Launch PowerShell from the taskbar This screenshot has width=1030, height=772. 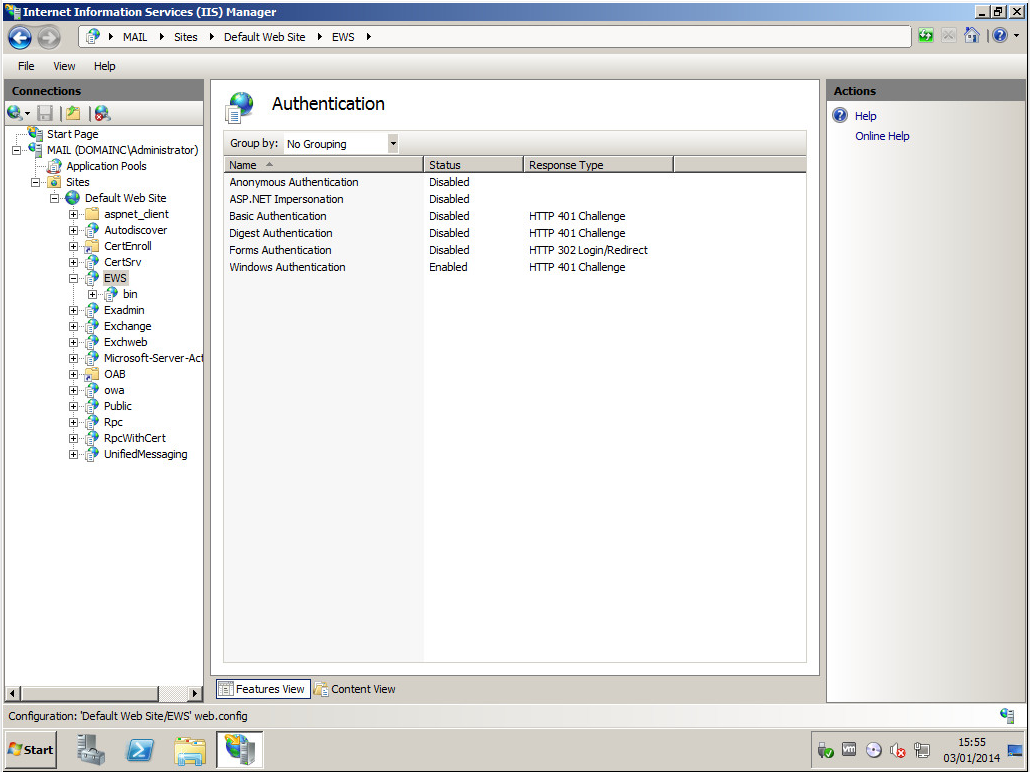coord(140,750)
